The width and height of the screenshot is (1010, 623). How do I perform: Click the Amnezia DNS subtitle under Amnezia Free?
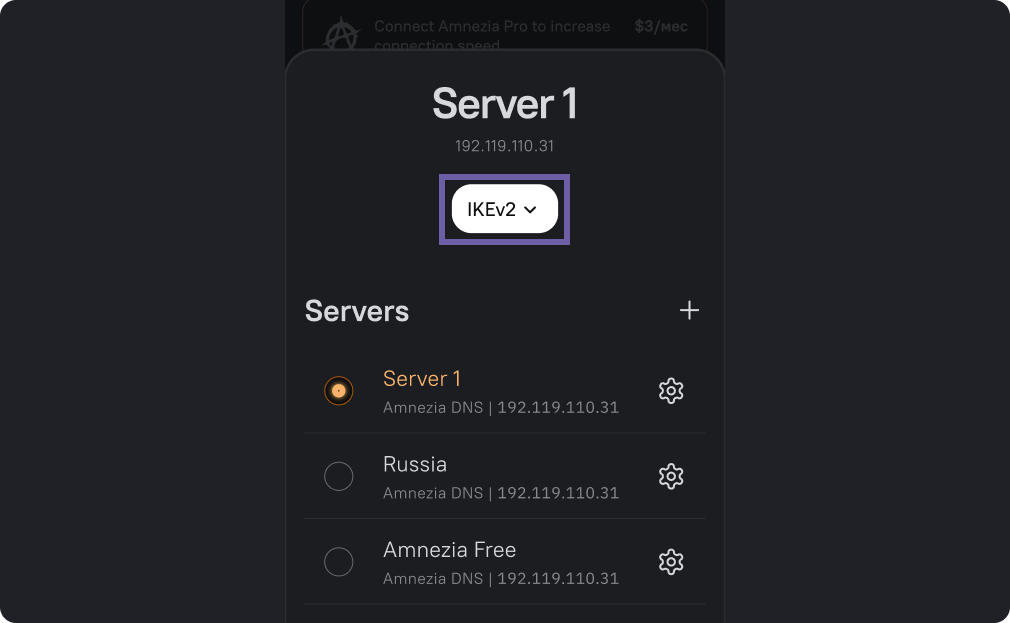(501, 579)
